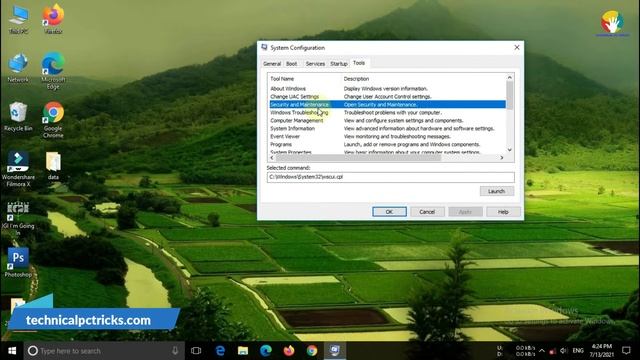The image size is (640, 360).
Task: Click ENG language indicator
Action: (x=578, y=351)
